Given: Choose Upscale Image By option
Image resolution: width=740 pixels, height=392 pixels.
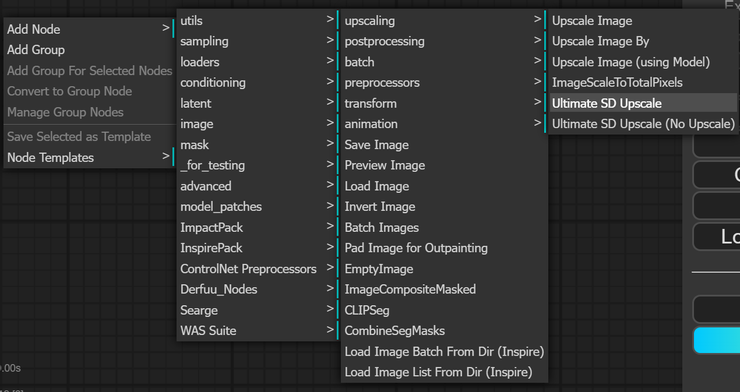Looking at the screenshot, I should point(643,41).
